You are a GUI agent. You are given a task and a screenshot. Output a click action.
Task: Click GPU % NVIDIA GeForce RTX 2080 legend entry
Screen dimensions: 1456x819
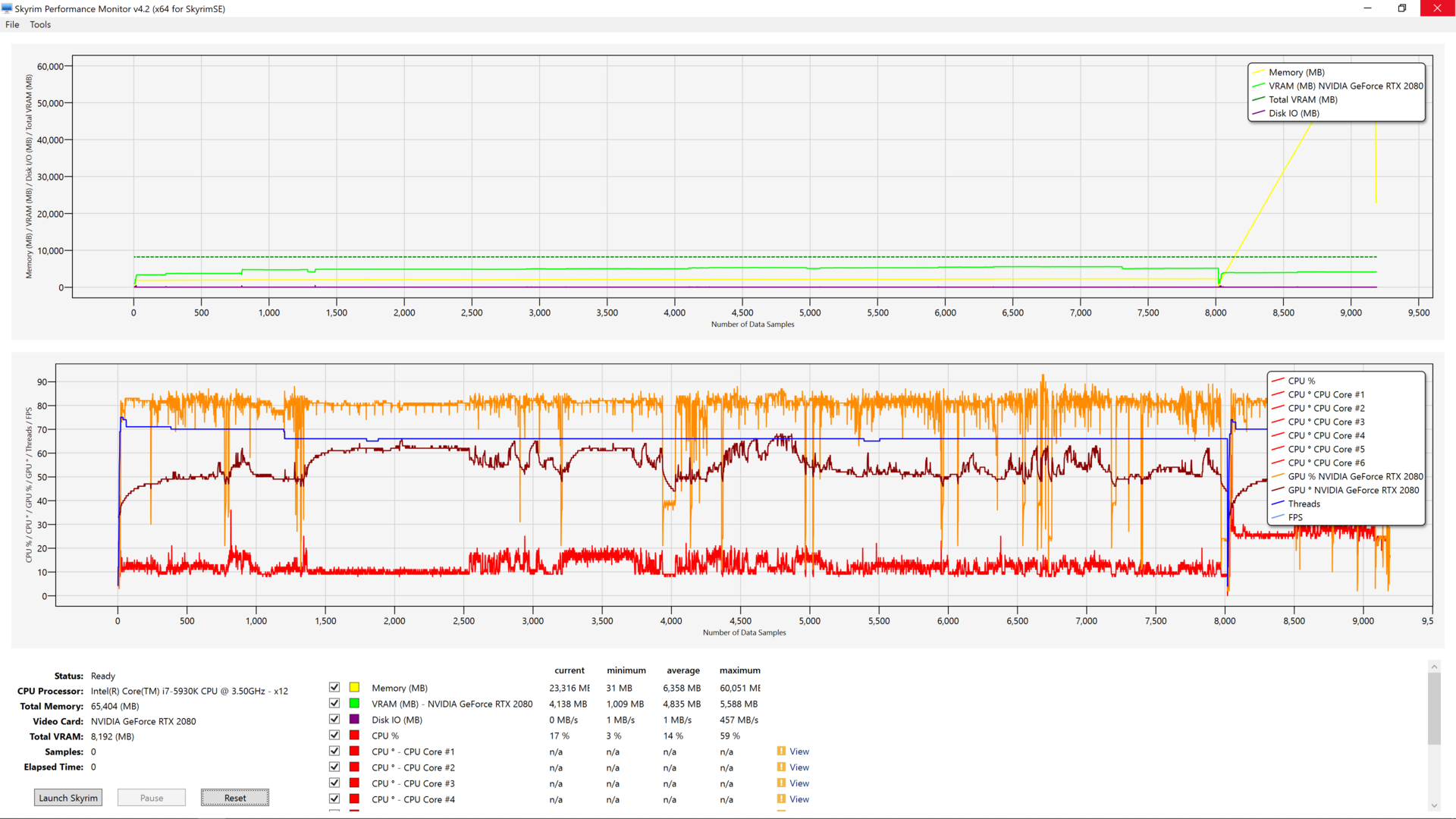coord(1355,476)
